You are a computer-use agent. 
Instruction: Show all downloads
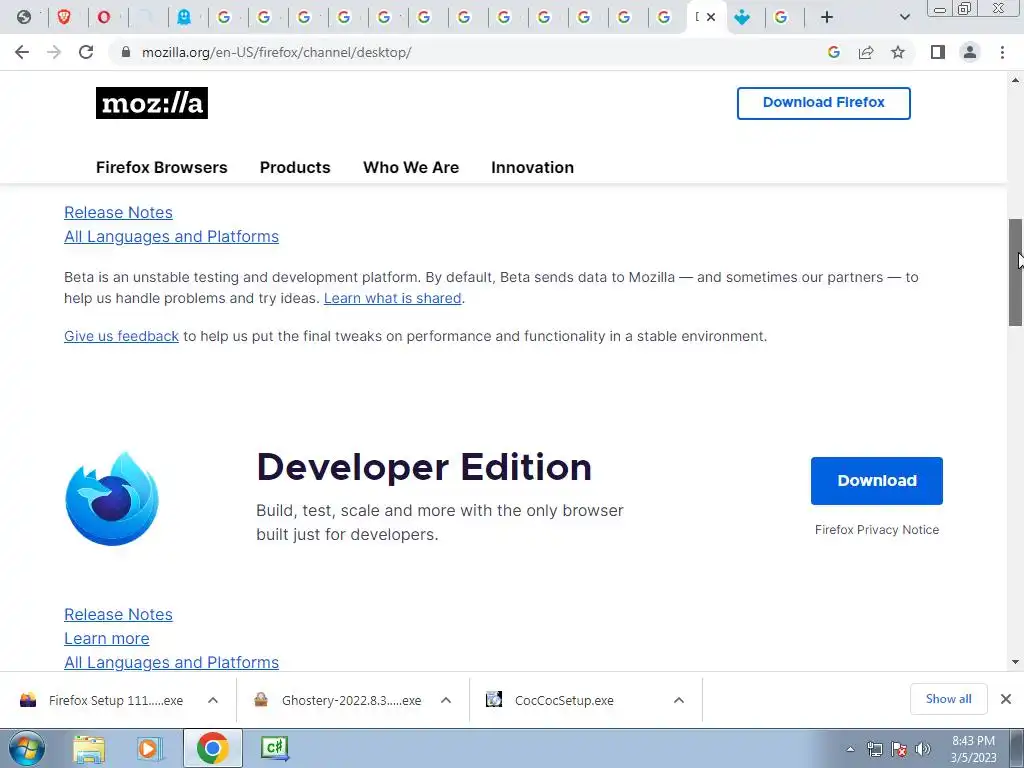pos(948,699)
